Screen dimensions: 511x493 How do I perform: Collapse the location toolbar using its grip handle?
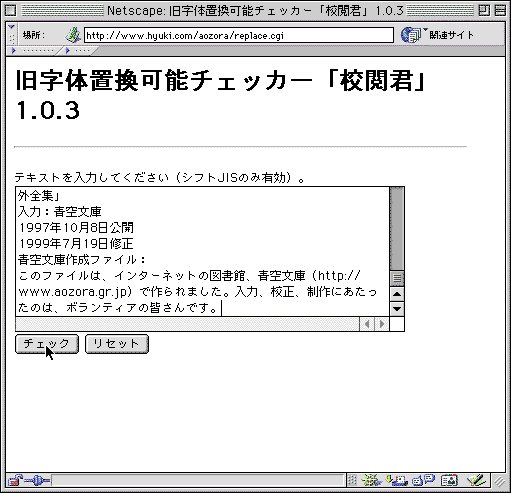[11, 35]
